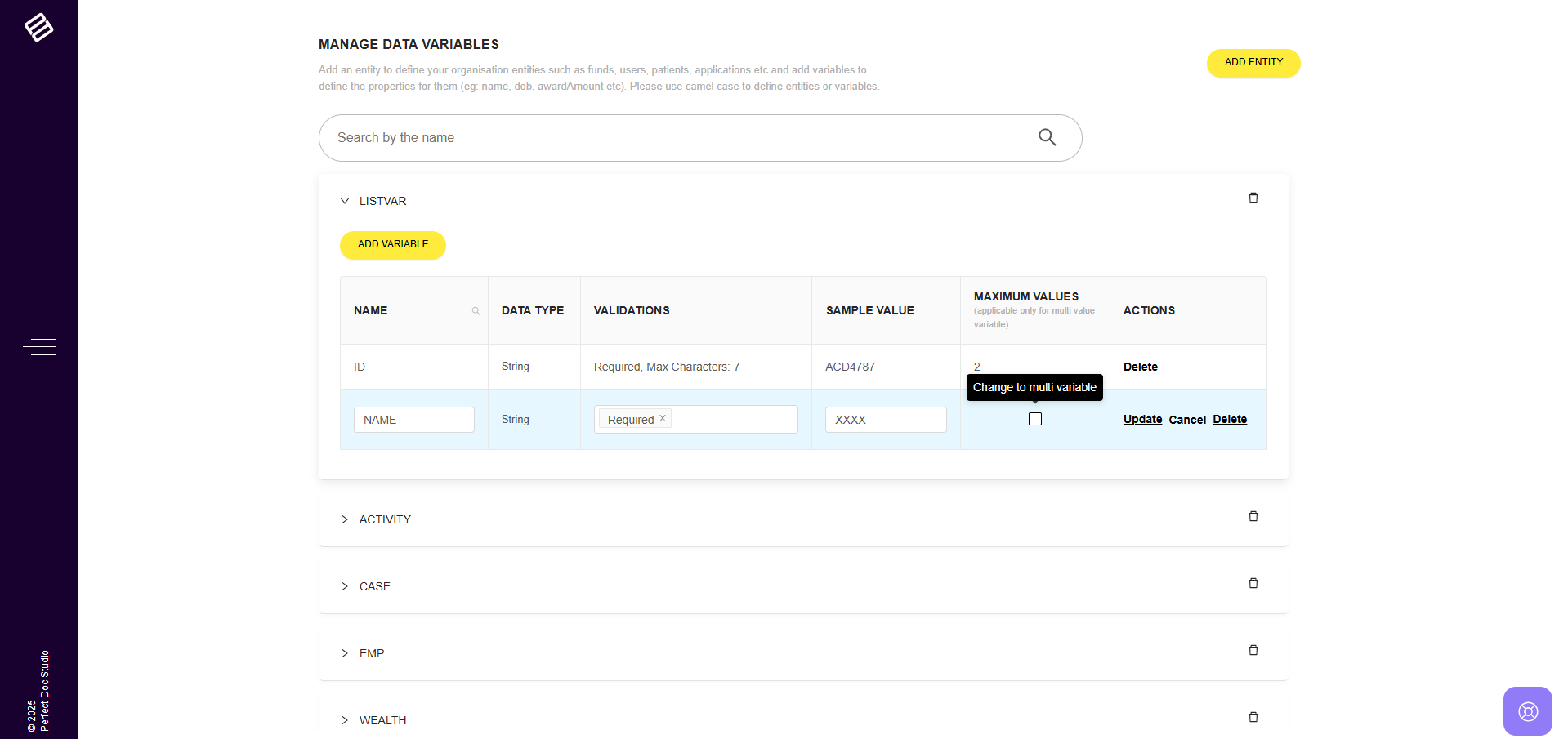
Task: Open the help support widget
Action: (x=1527, y=711)
